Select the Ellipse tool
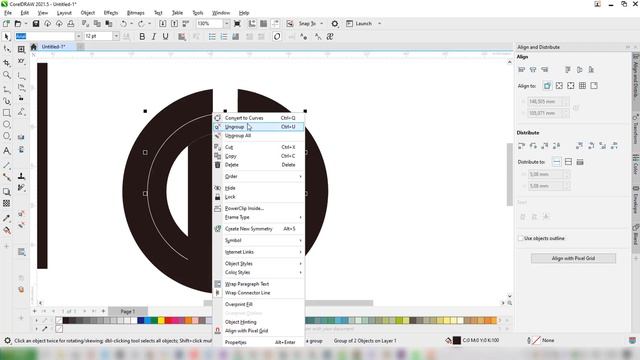The height and width of the screenshot is (360, 640). point(7,124)
